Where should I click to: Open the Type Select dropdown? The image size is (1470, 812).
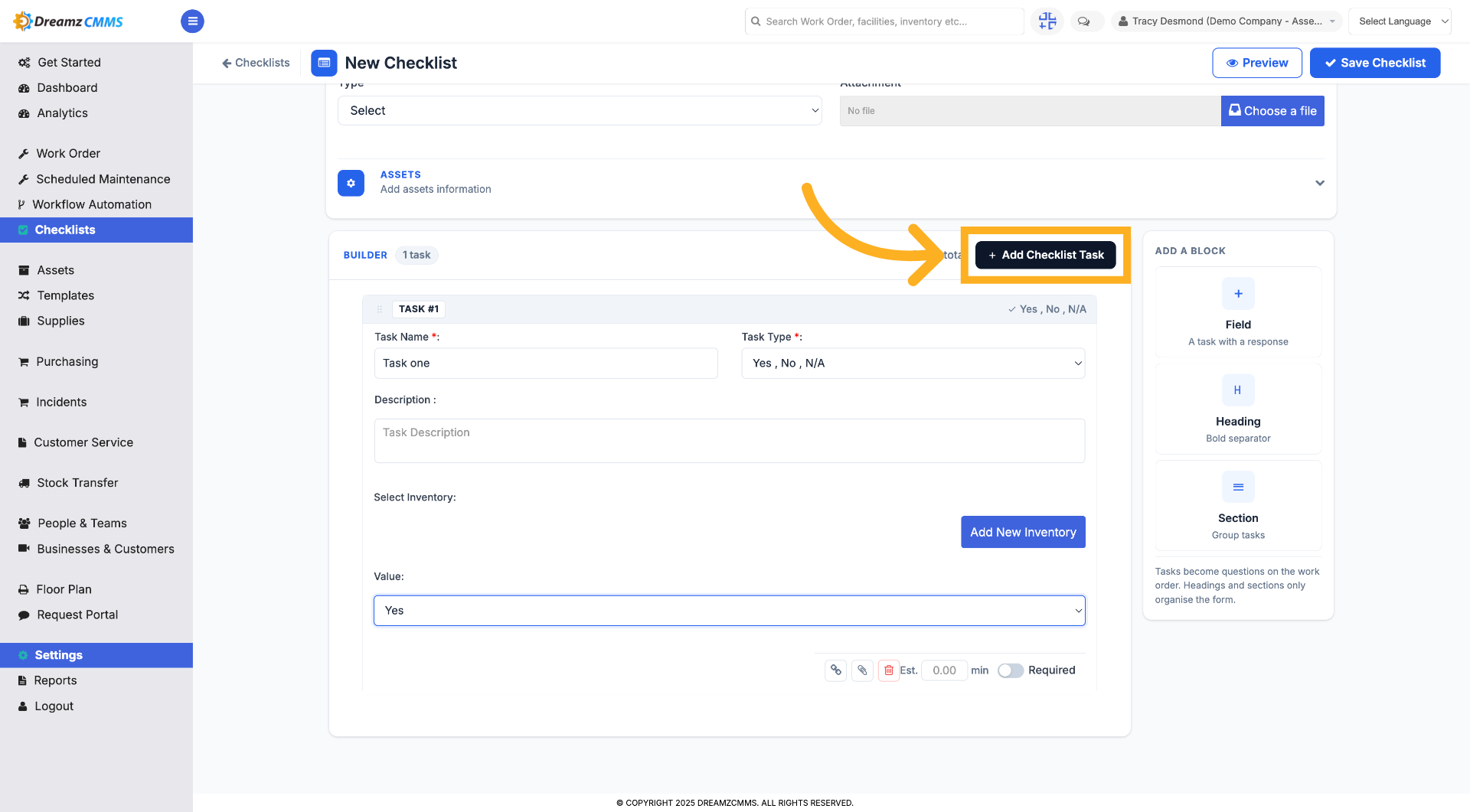pos(580,111)
